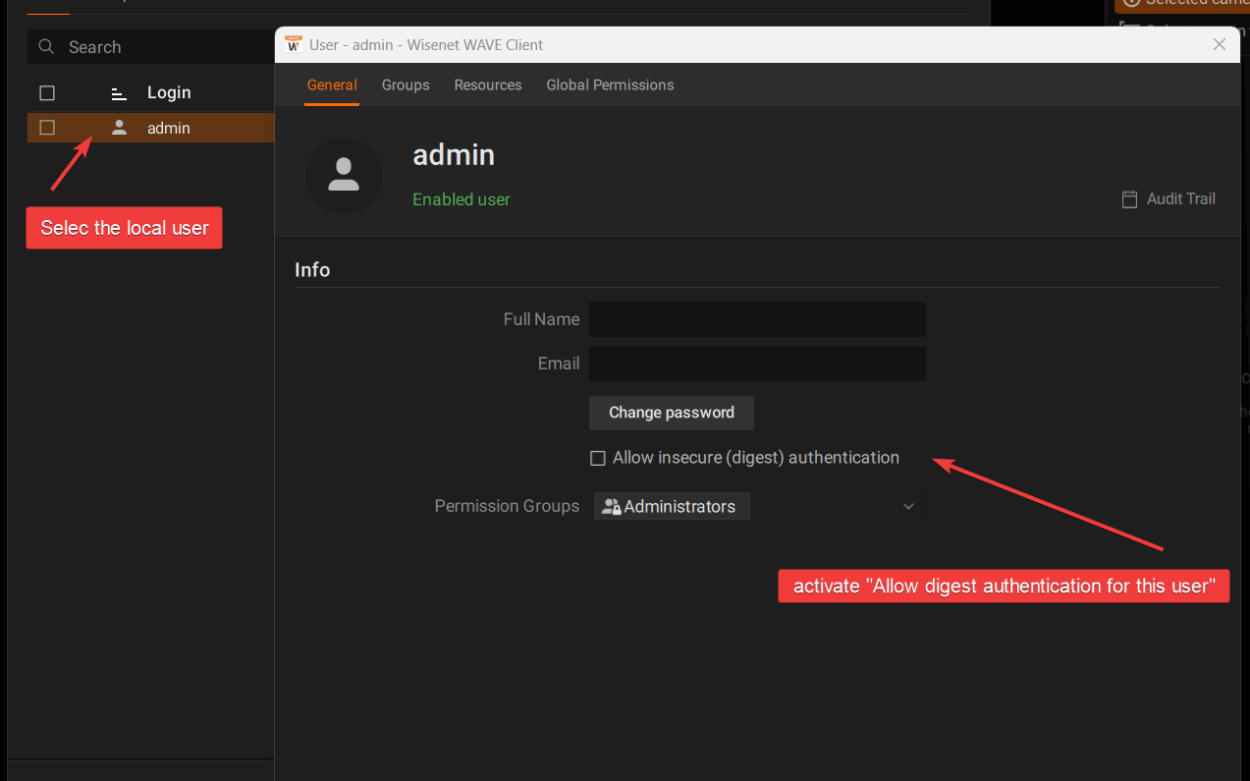Screen dimensions: 1250x781
Task: Click the Wisenet WAVE logo icon
Action: (x=293, y=44)
